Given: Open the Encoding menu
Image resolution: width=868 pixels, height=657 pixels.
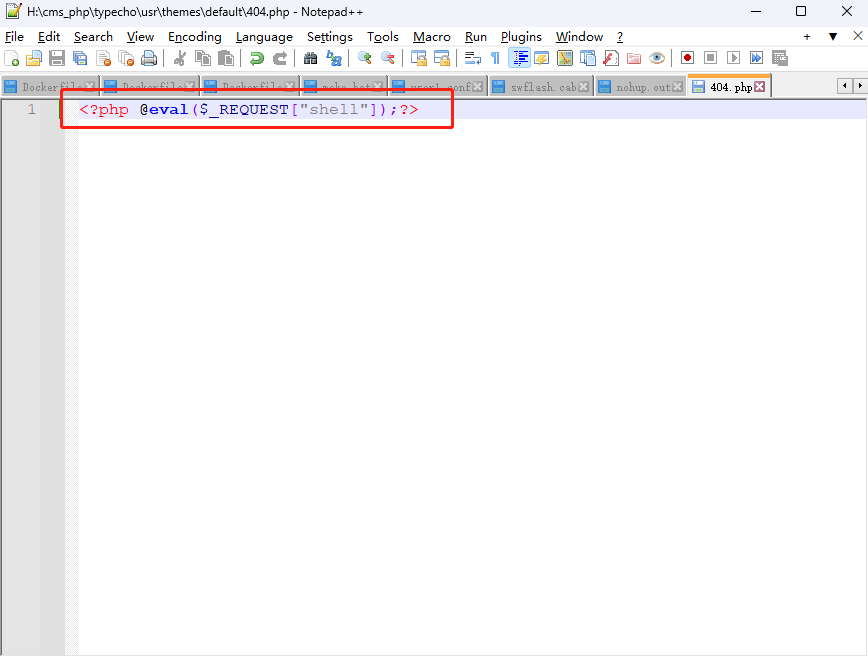Looking at the screenshot, I should pos(195,37).
